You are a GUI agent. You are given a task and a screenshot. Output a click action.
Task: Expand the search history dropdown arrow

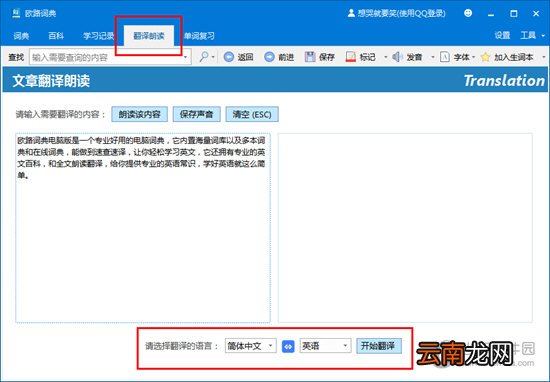click(x=186, y=57)
